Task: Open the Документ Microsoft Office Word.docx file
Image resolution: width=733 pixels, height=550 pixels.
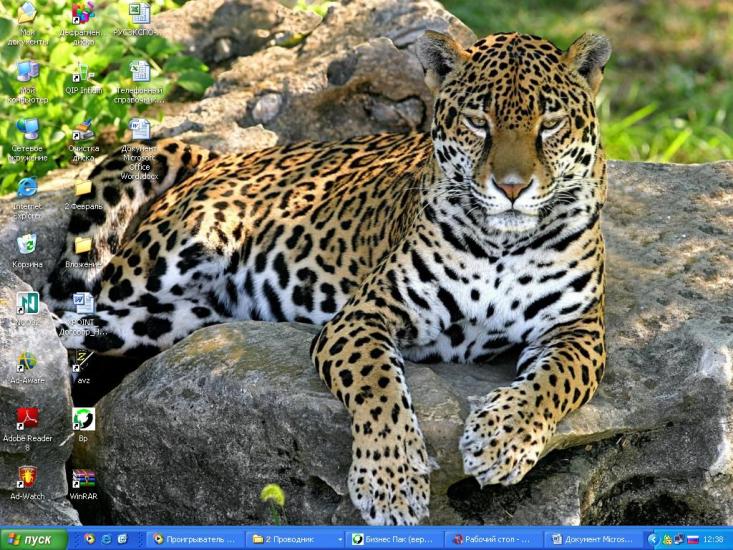Action: click(x=139, y=130)
